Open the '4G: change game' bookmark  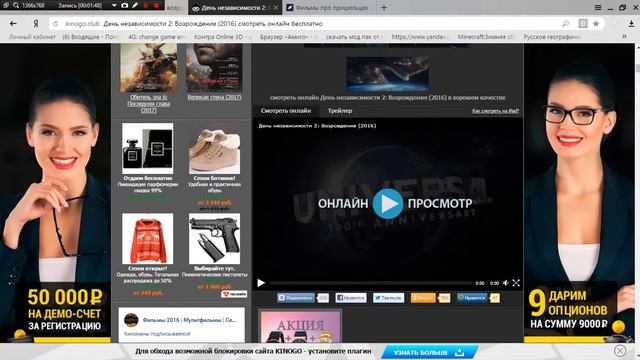coord(156,37)
